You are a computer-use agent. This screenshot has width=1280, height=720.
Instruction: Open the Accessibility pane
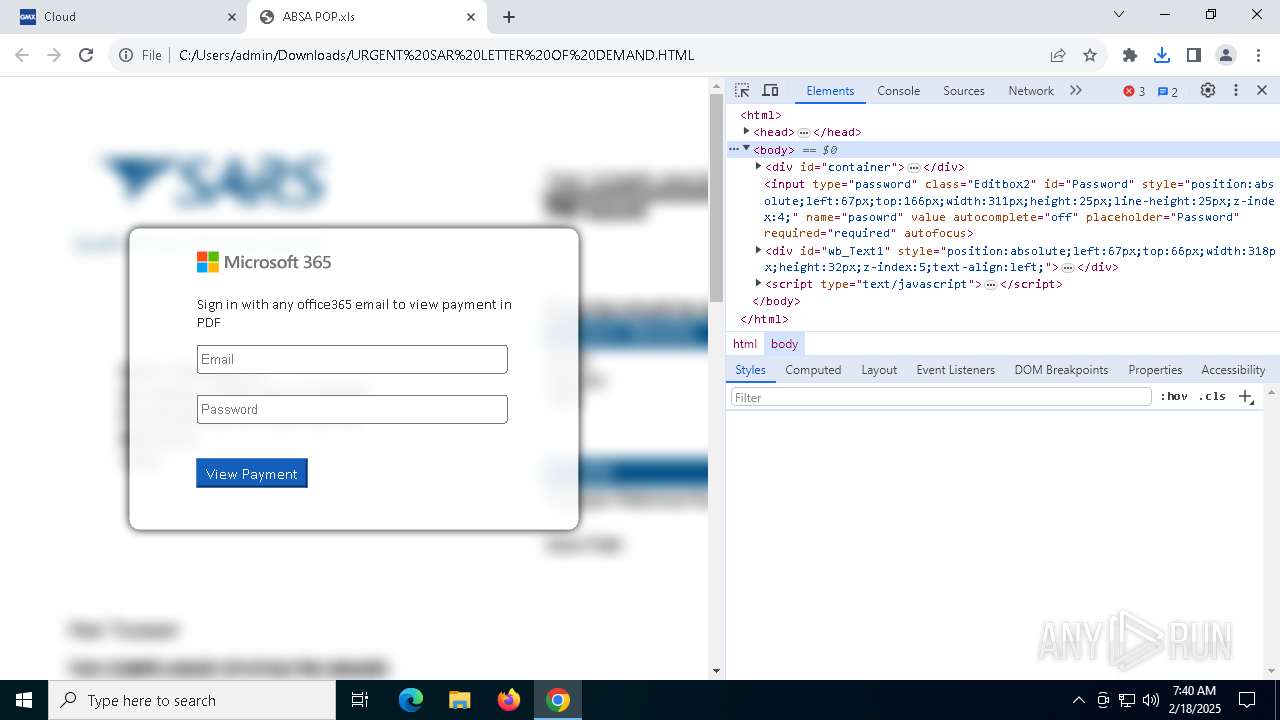pyautogui.click(x=1233, y=370)
